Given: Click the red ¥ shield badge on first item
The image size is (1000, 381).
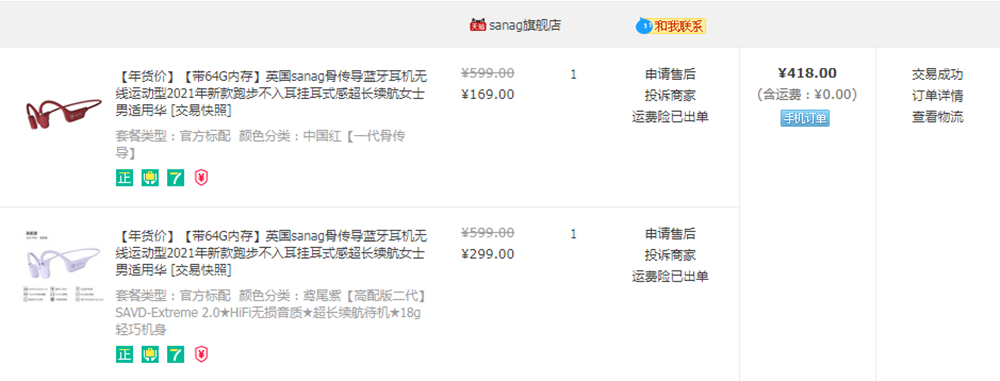Looking at the screenshot, I should [202, 178].
